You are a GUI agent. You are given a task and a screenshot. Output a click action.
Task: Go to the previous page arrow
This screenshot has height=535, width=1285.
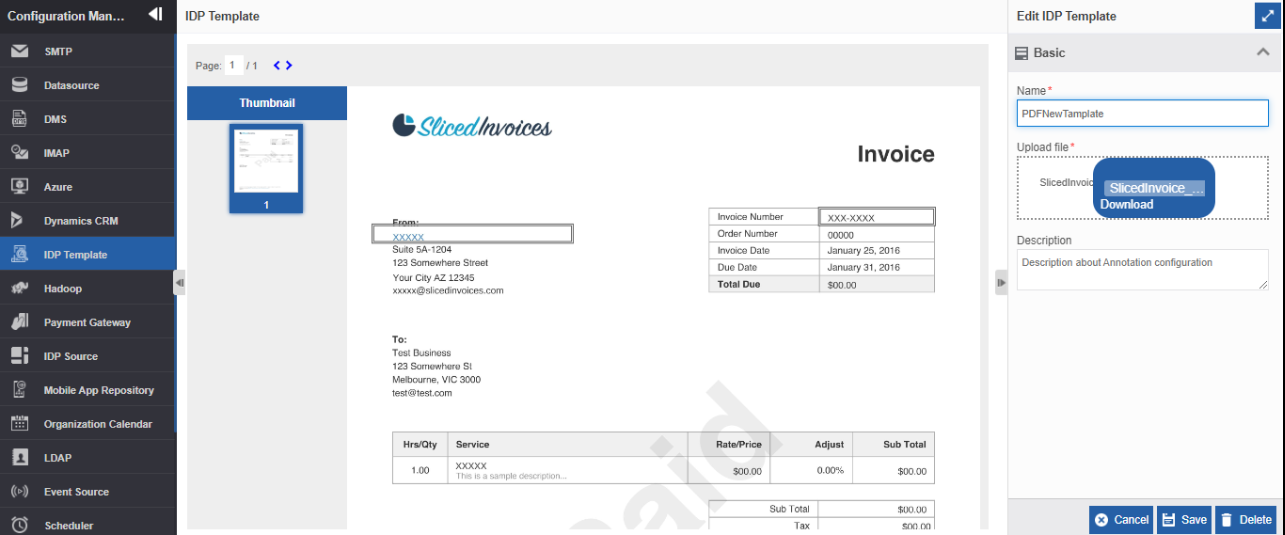click(277, 66)
